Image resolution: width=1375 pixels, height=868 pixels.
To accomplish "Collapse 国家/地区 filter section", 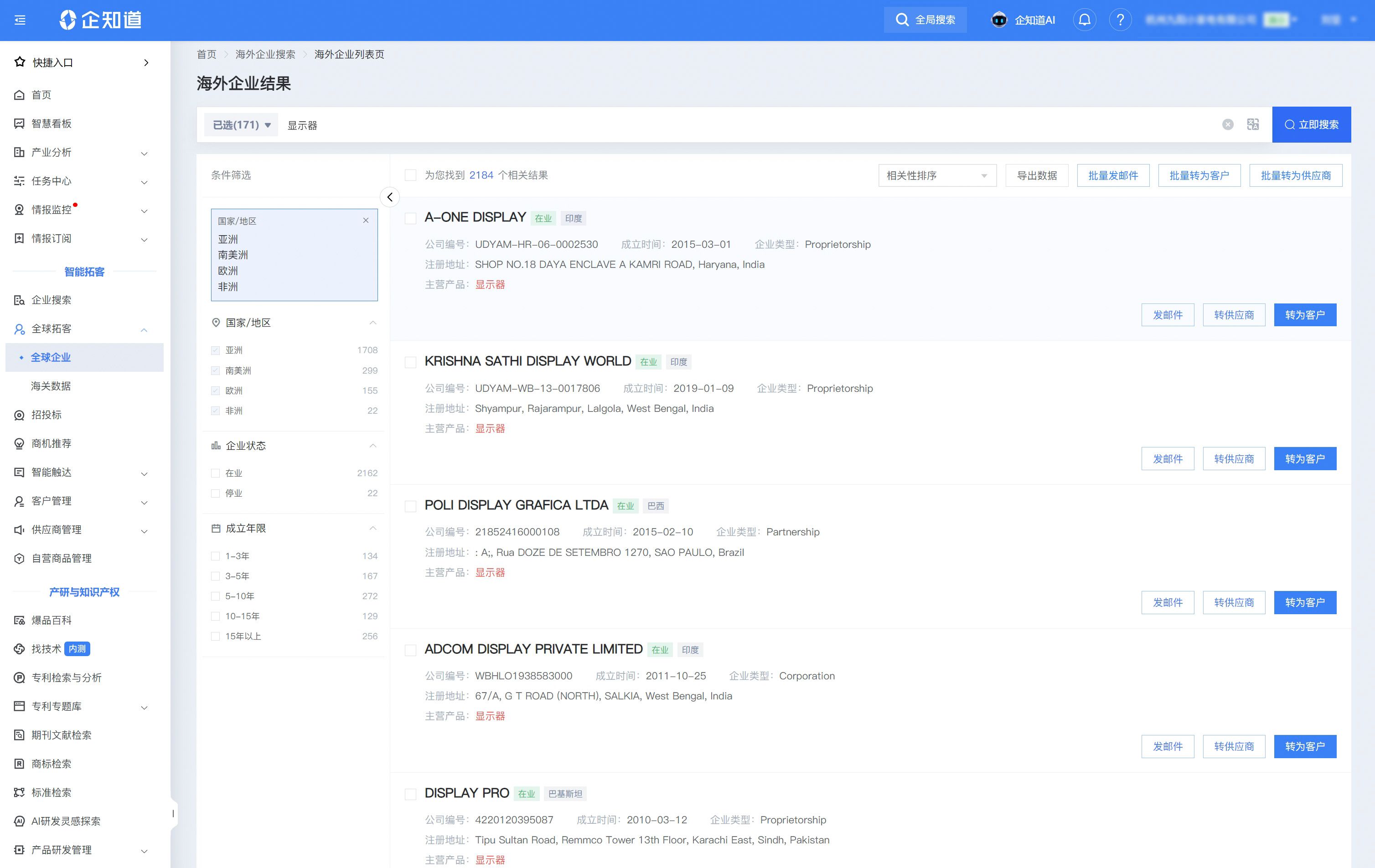I will pos(373,323).
